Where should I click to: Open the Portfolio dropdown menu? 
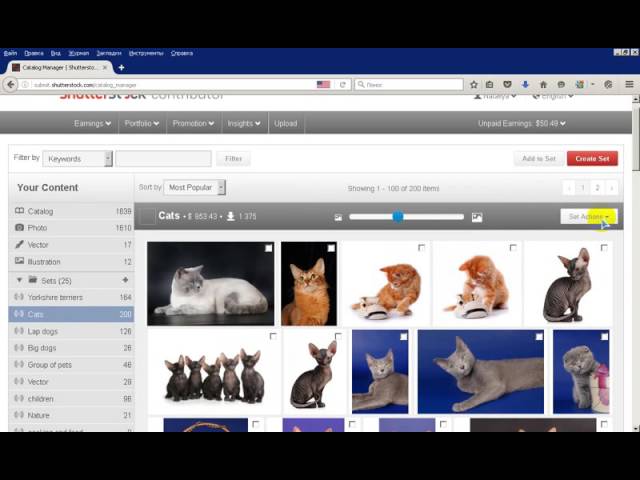click(142, 123)
